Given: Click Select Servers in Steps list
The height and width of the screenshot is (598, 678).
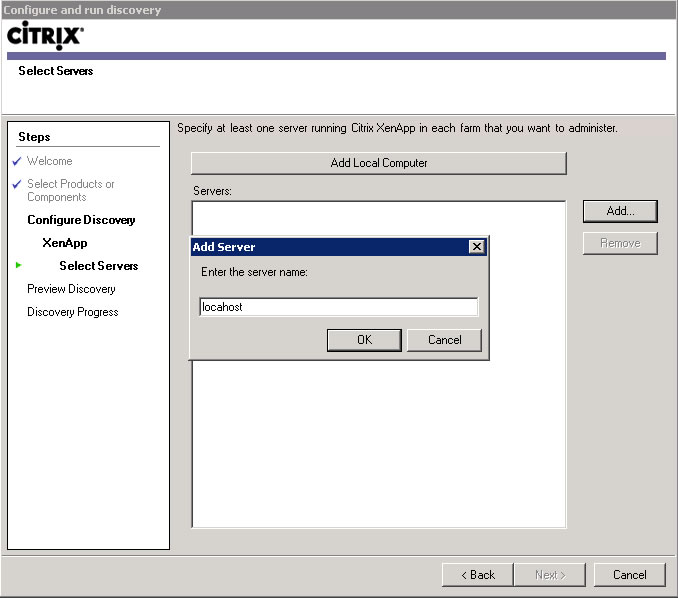Looking at the screenshot, I should point(99,265).
